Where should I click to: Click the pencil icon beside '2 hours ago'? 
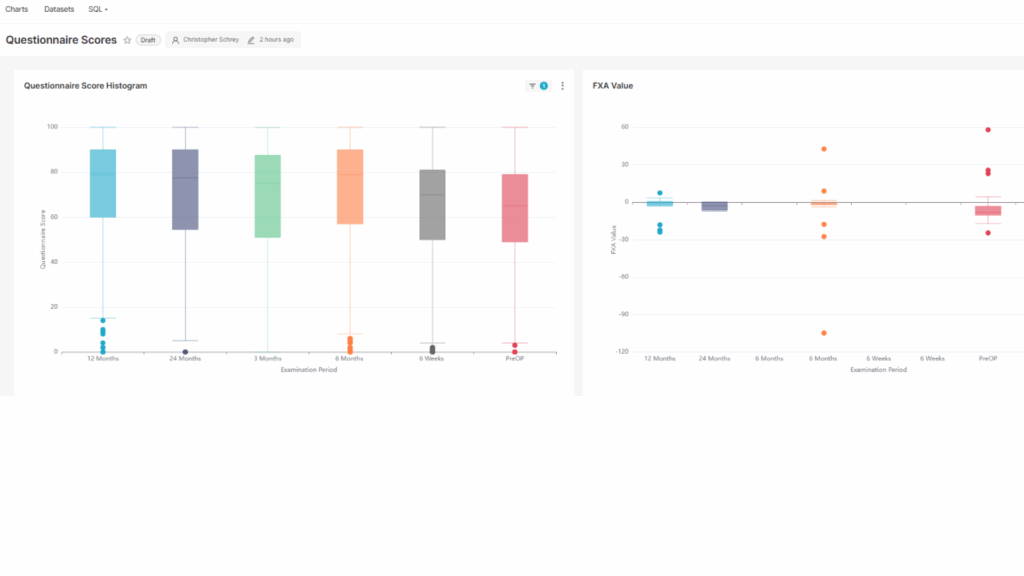(x=251, y=40)
